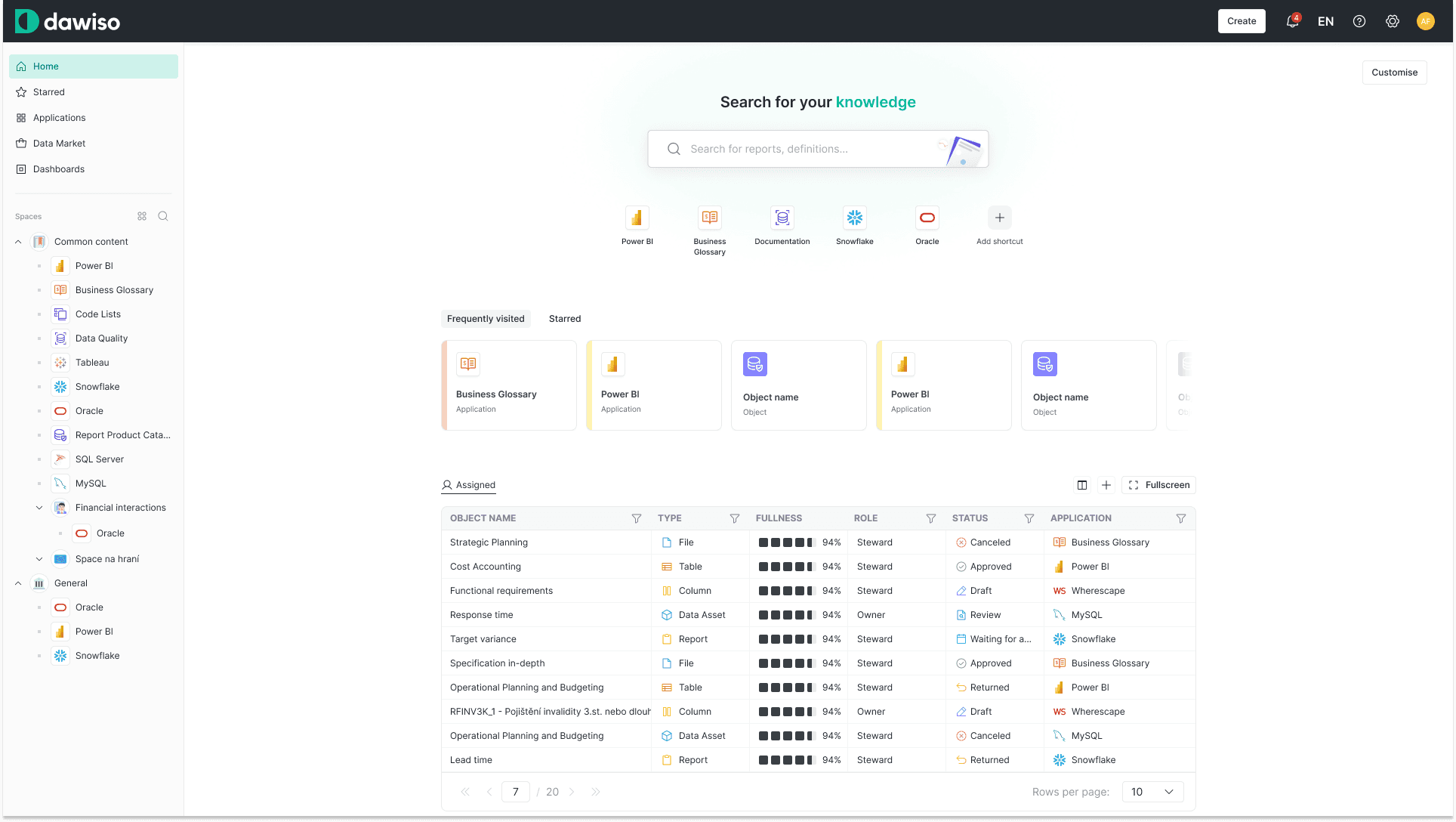Click the Create button
This screenshot has width=1456, height=822.
(x=1242, y=21)
